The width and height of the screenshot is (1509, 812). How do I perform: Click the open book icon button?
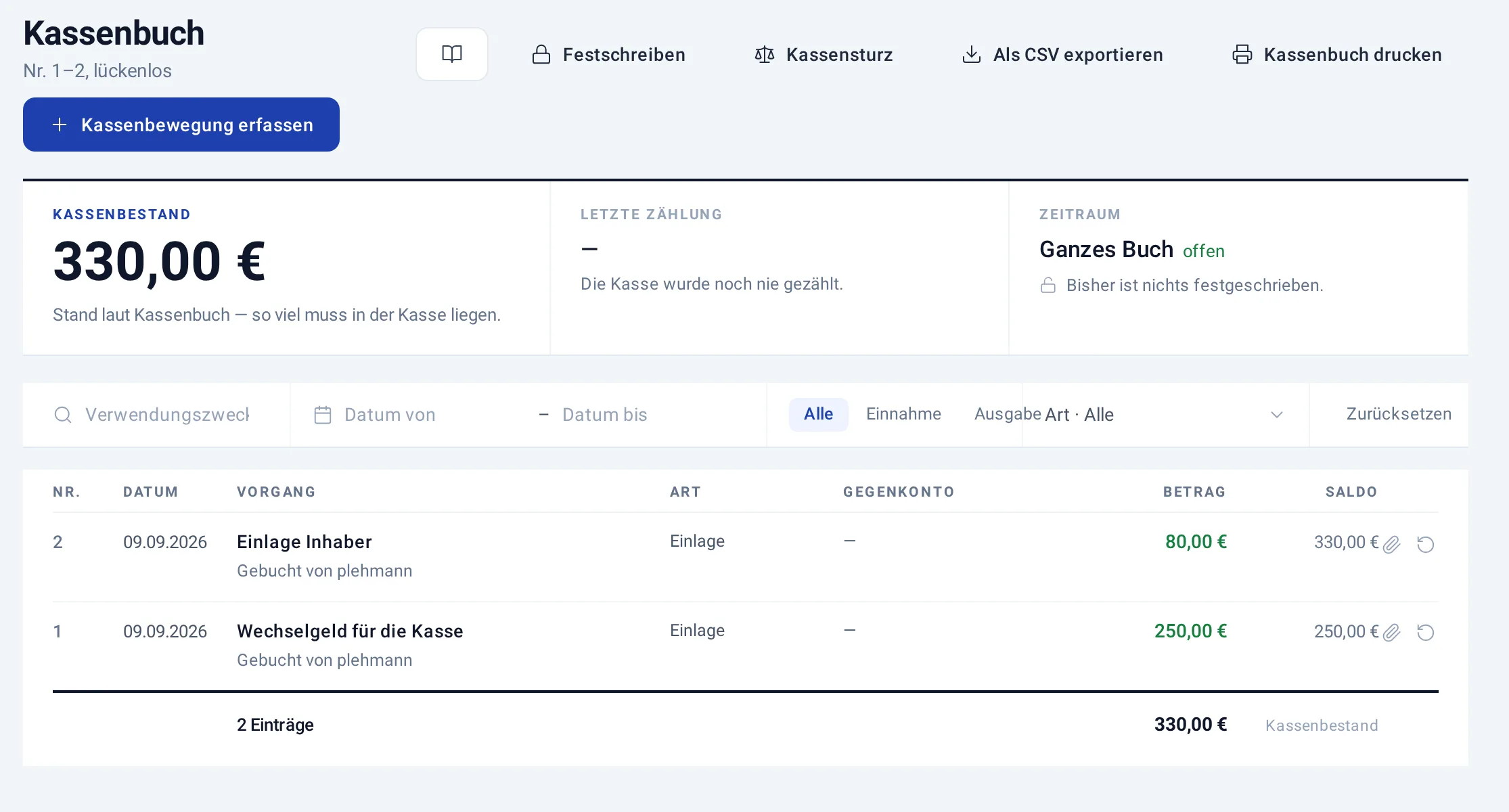point(451,54)
